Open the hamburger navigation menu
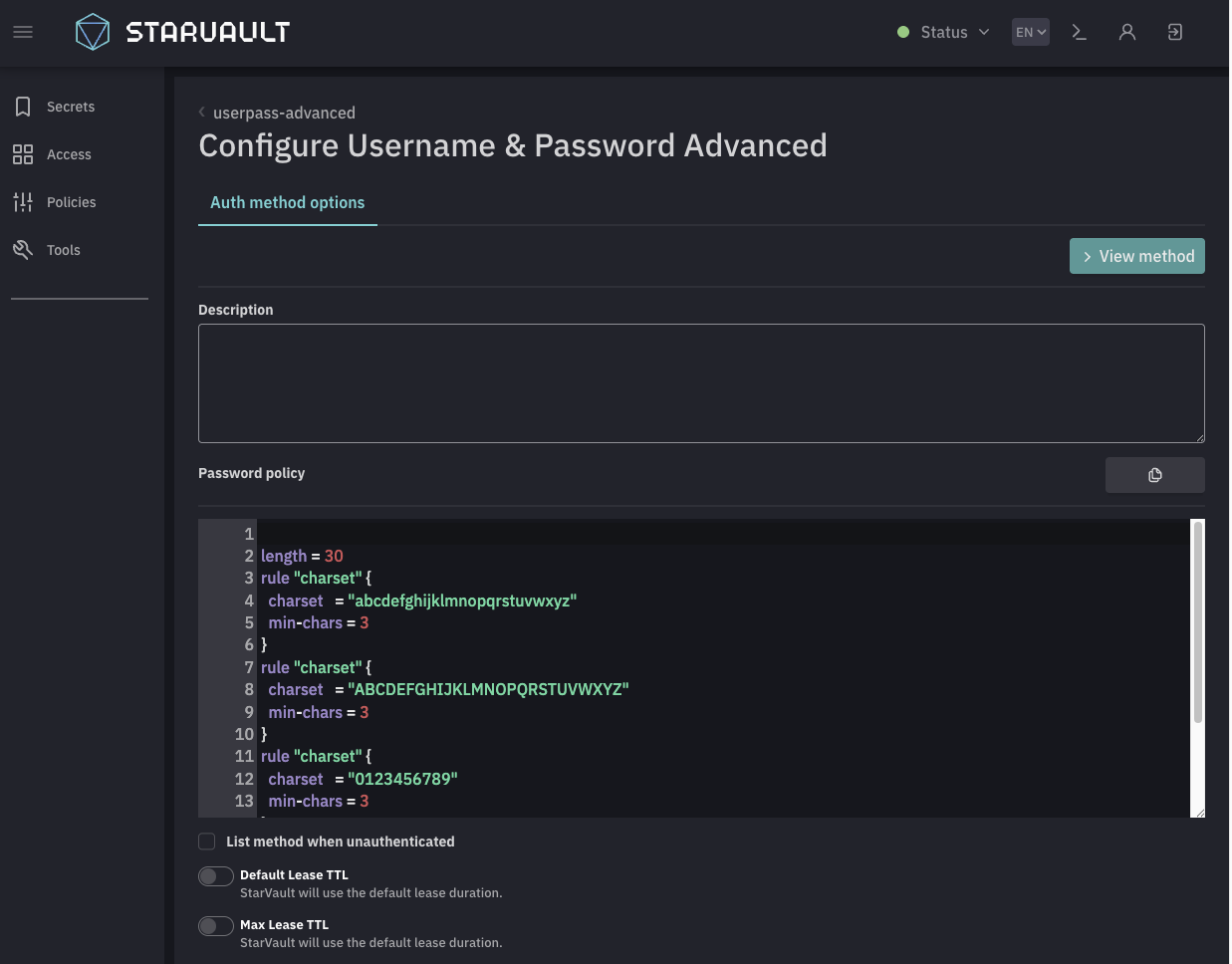Image resolution: width=1232 pixels, height=964 pixels. point(23,32)
